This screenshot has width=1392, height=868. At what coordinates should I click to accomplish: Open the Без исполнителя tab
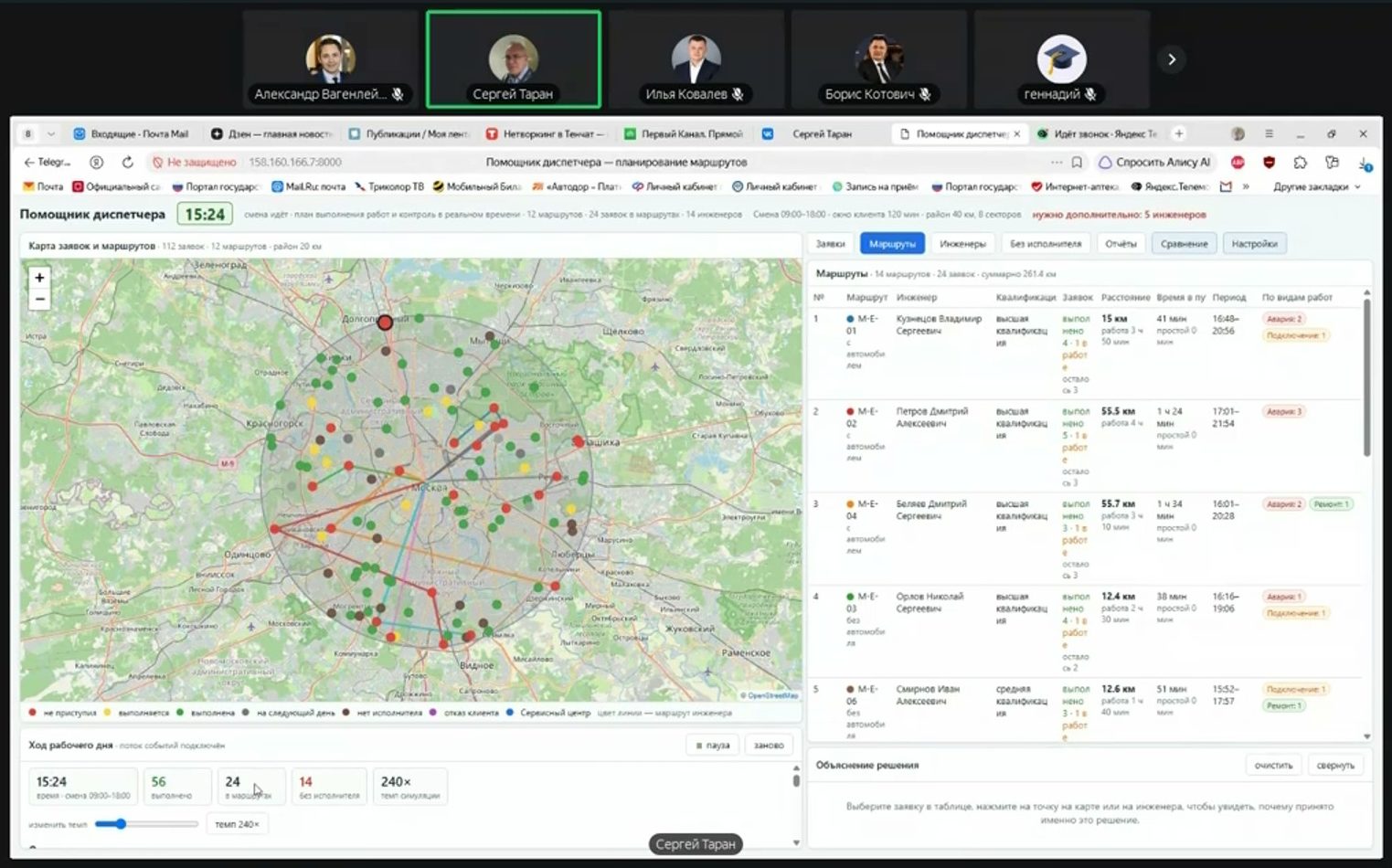tap(1046, 244)
